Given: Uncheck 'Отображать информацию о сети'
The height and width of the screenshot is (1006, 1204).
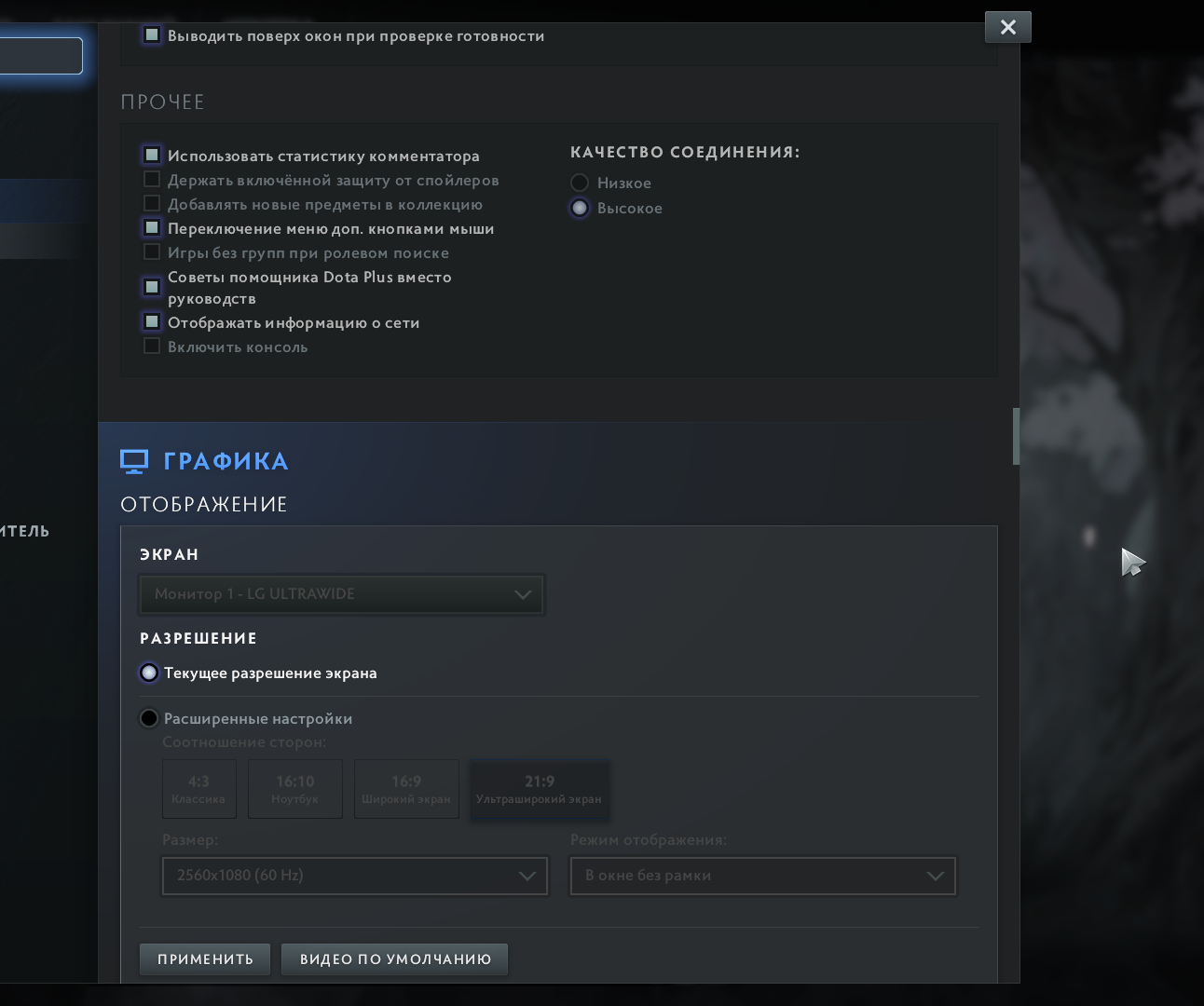Looking at the screenshot, I should click(x=152, y=321).
